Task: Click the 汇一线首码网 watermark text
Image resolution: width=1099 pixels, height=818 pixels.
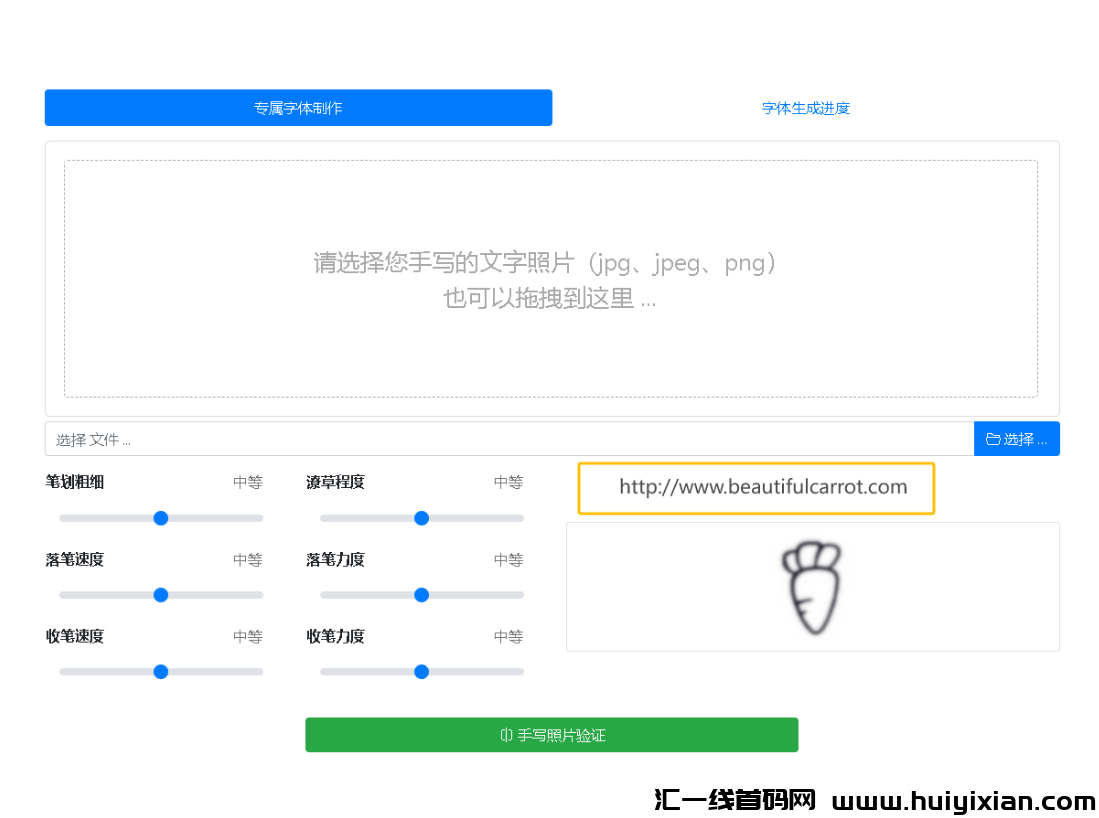Action: pyautogui.click(x=735, y=798)
